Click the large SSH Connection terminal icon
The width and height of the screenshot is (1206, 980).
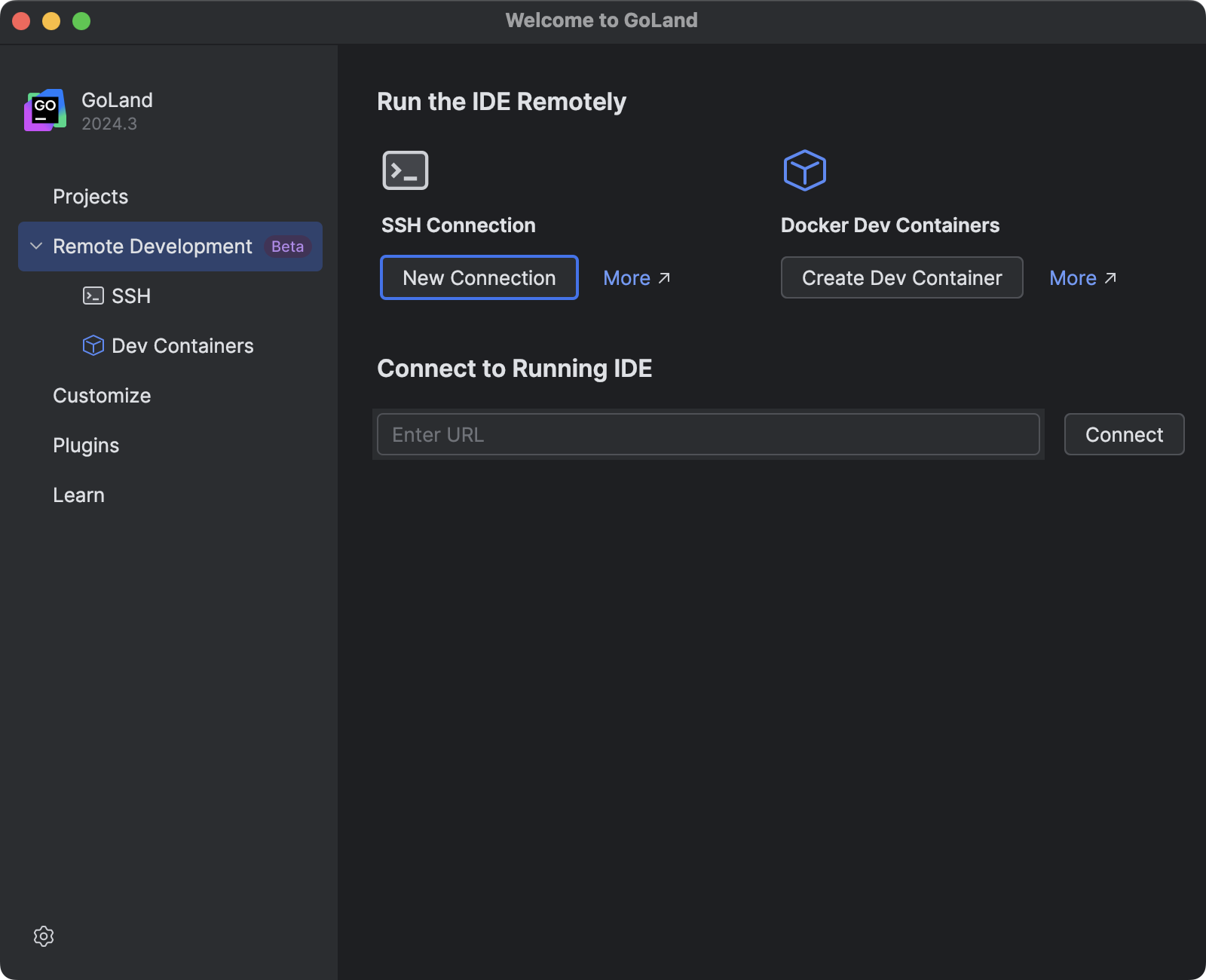406,170
